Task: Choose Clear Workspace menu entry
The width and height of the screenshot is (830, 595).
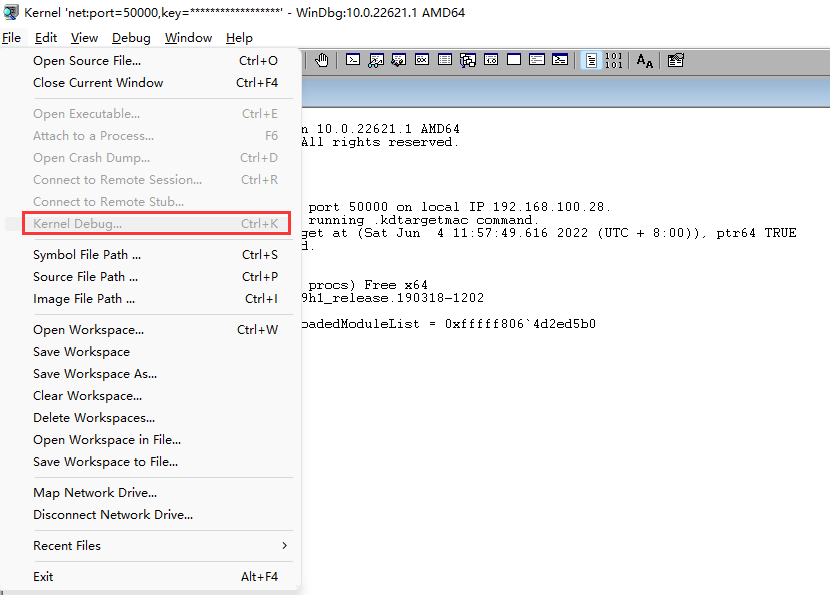Action: [x=151, y=396]
